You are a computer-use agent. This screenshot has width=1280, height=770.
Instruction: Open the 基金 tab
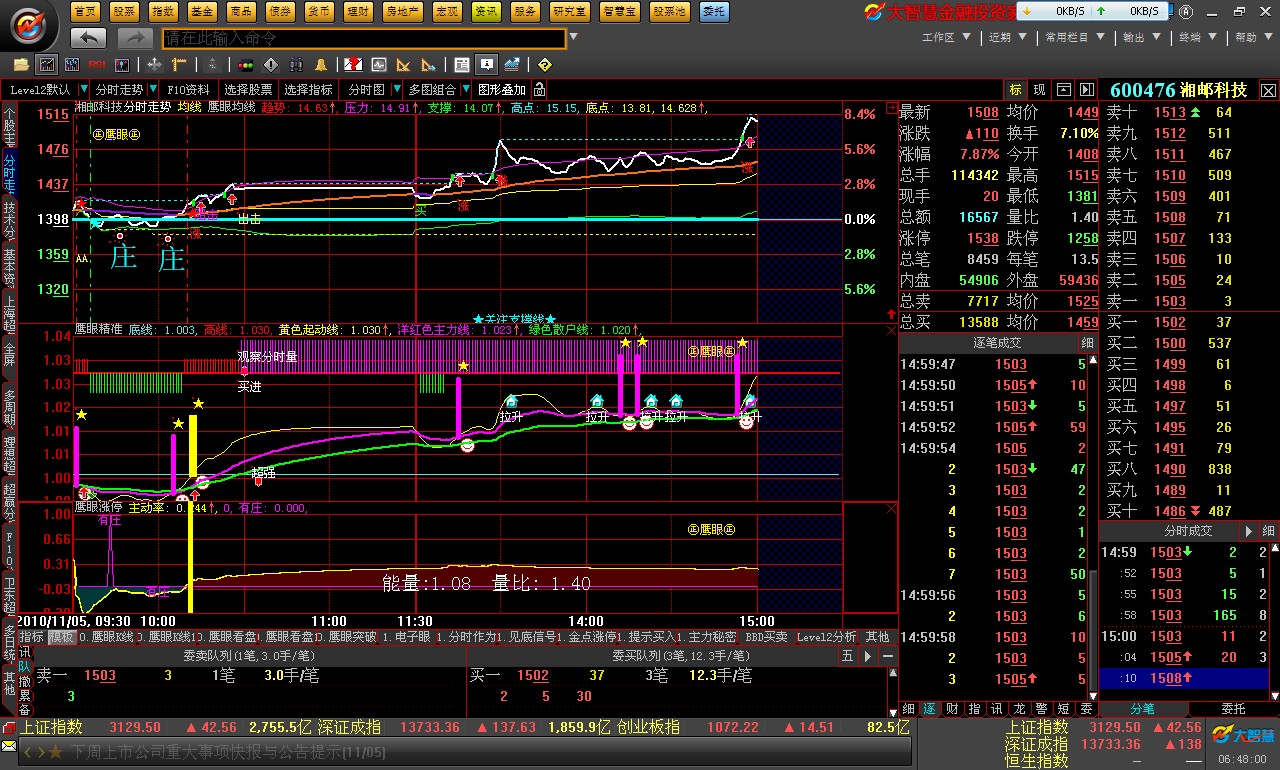[202, 12]
